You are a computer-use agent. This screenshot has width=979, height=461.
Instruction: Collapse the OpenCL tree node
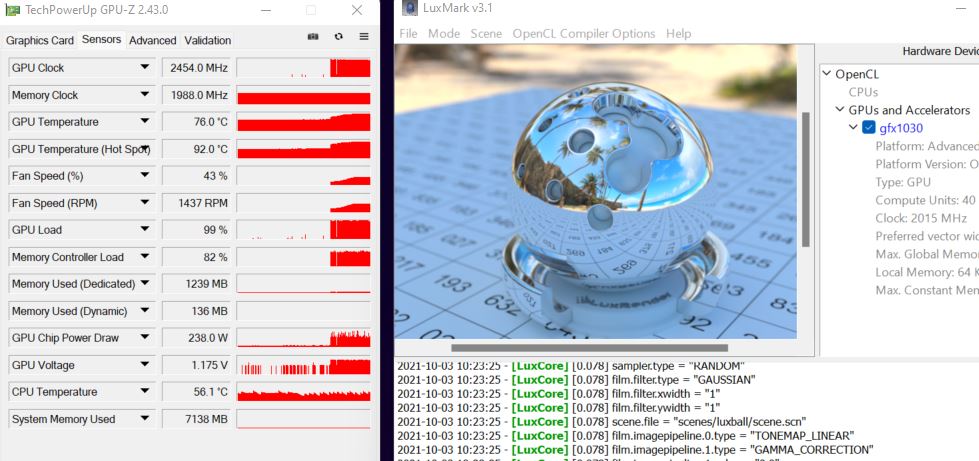pos(827,74)
